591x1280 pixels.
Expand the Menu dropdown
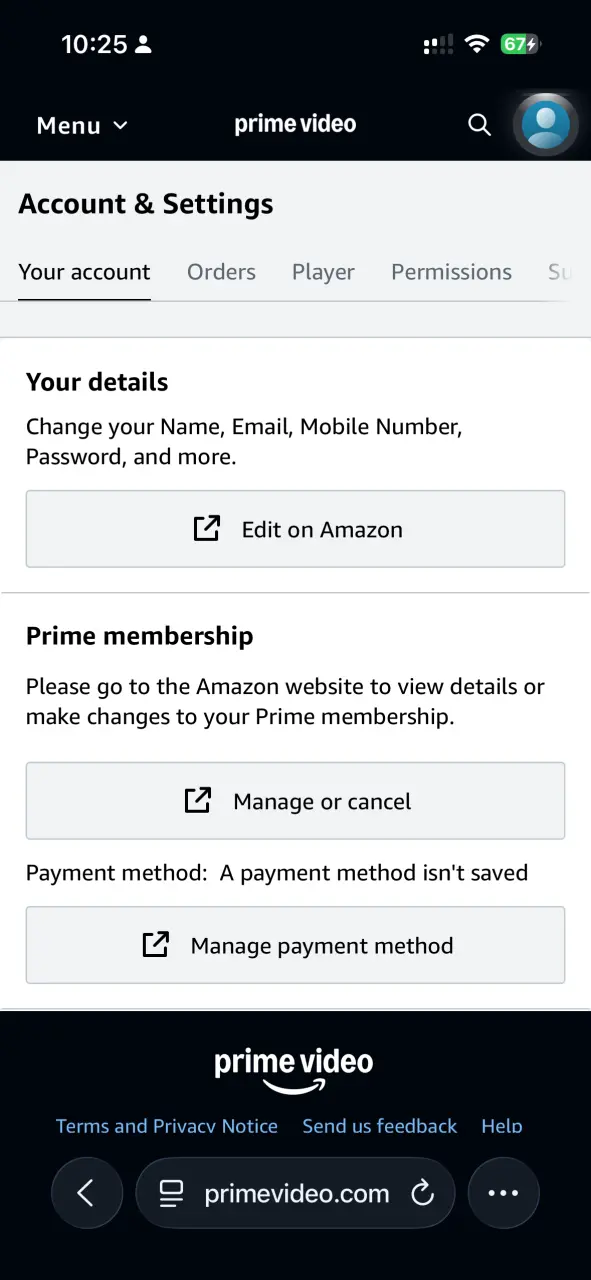click(82, 125)
